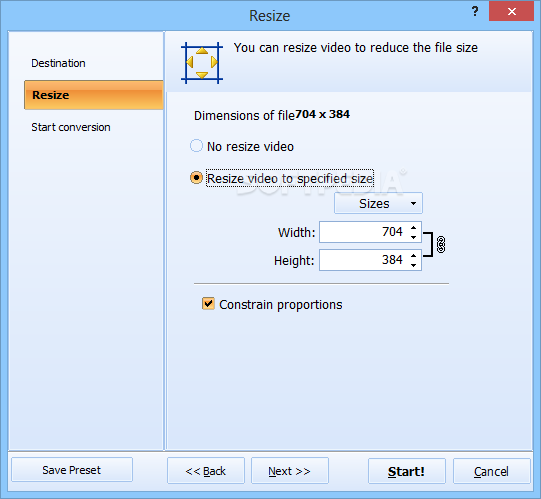Open the Sizes dropdown

pos(378,203)
